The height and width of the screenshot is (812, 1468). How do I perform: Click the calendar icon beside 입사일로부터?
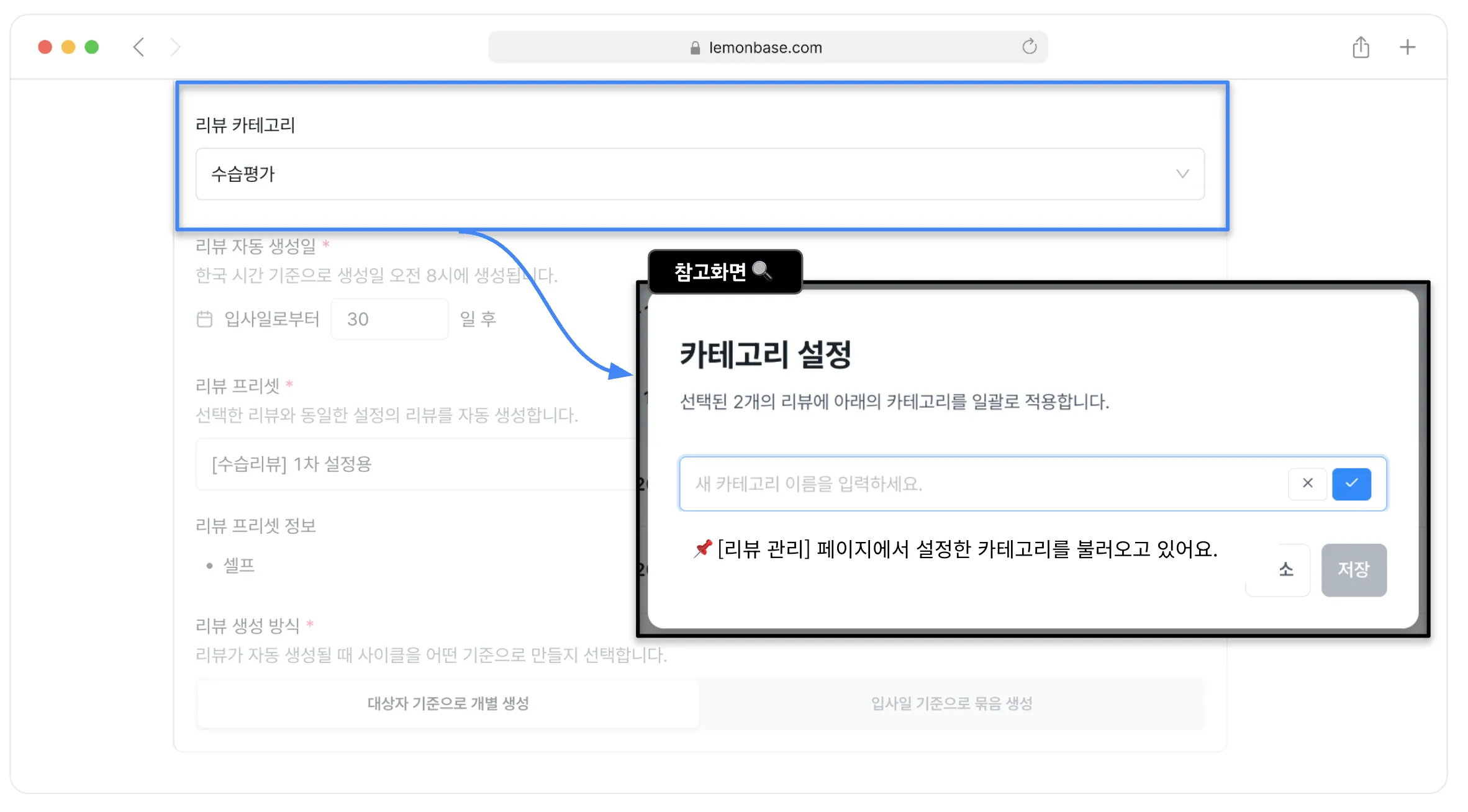204,319
